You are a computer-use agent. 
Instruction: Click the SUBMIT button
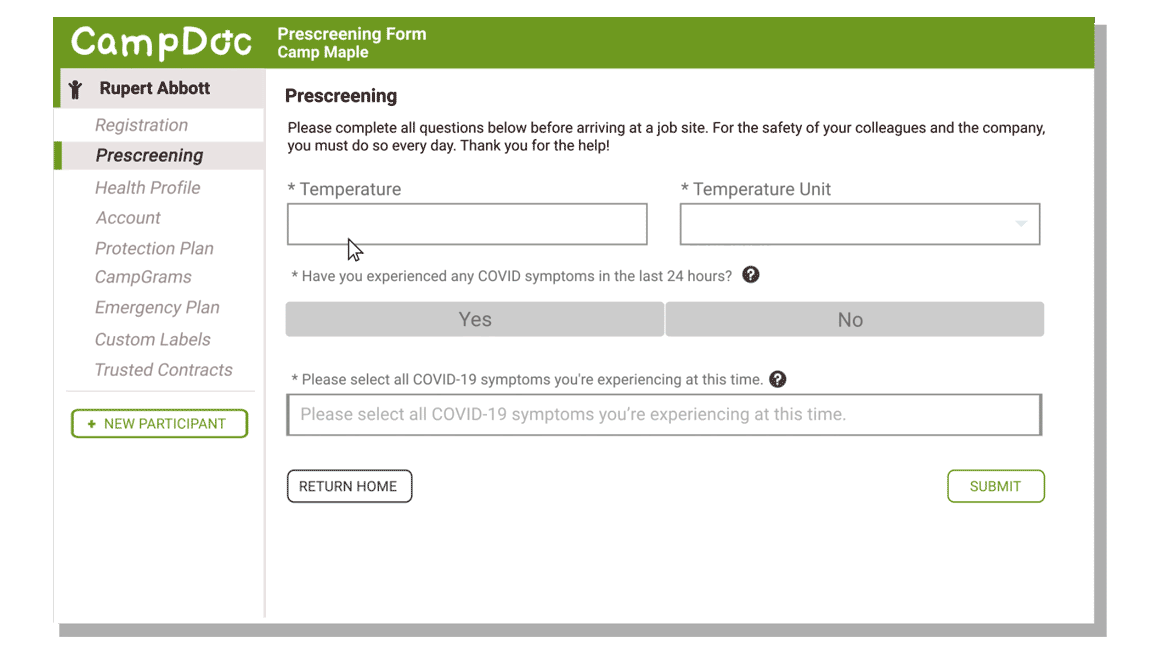tap(995, 486)
